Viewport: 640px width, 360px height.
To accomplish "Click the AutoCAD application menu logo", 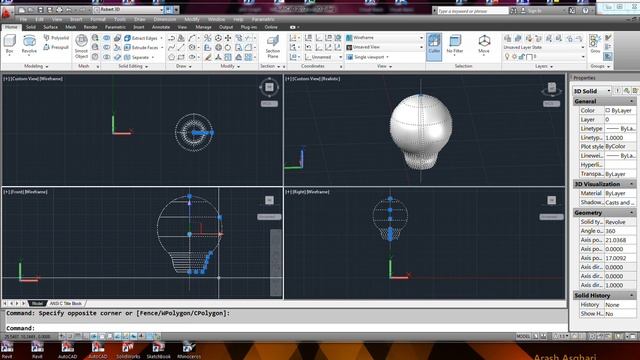I will (6, 13).
